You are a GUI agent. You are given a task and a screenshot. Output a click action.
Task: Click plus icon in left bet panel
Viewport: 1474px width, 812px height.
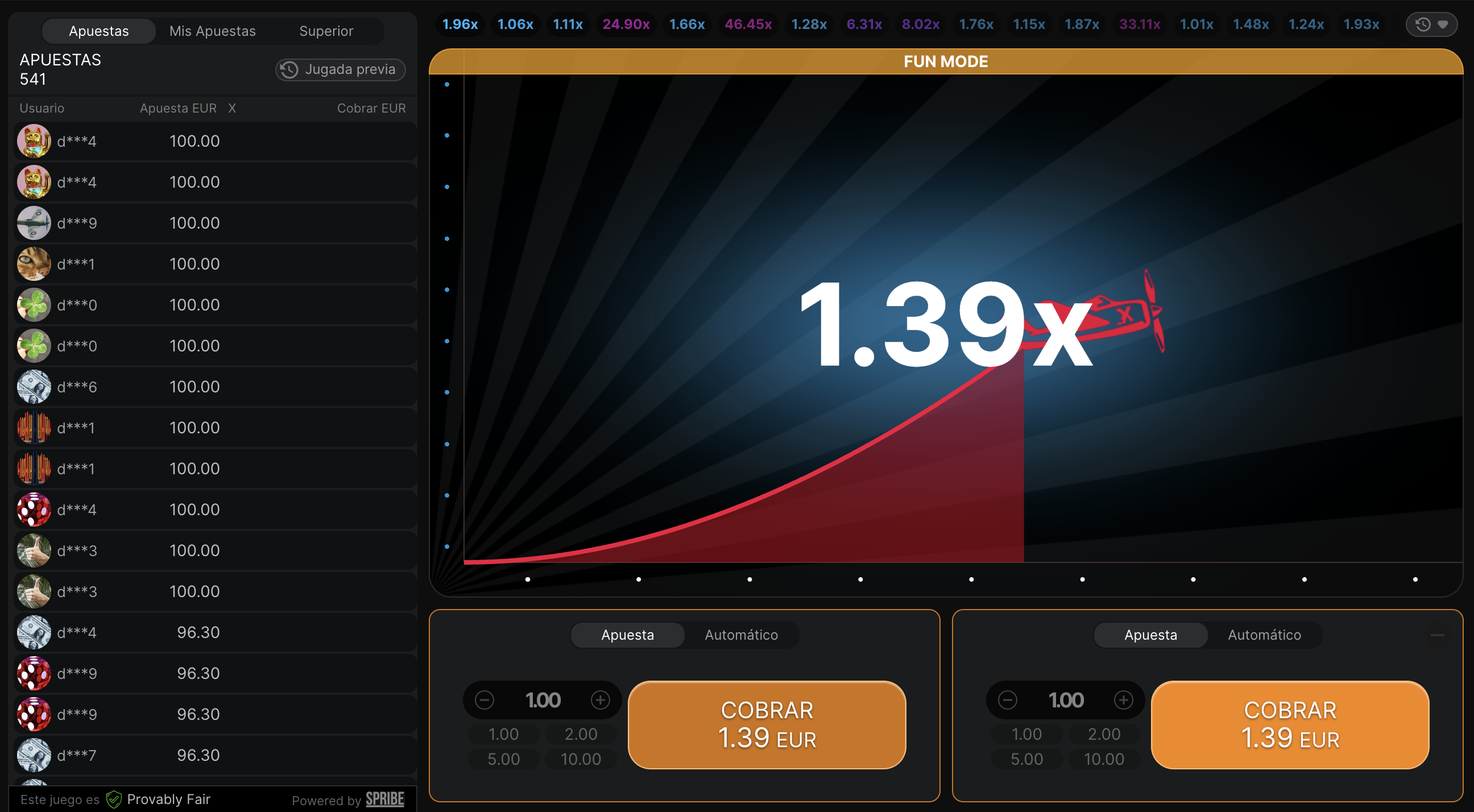coord(601,700)
